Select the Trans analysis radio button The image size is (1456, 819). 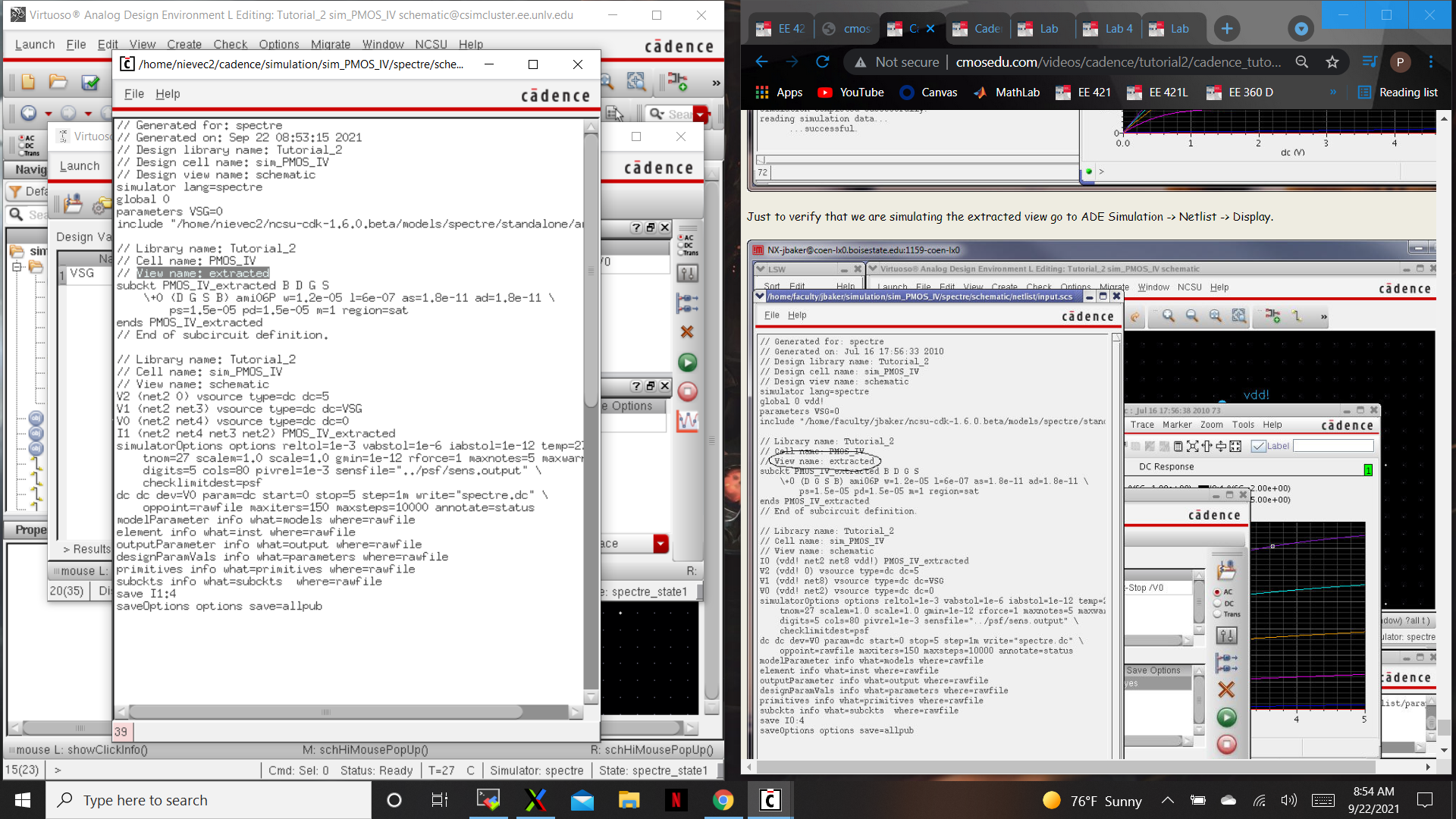(680, 253)
